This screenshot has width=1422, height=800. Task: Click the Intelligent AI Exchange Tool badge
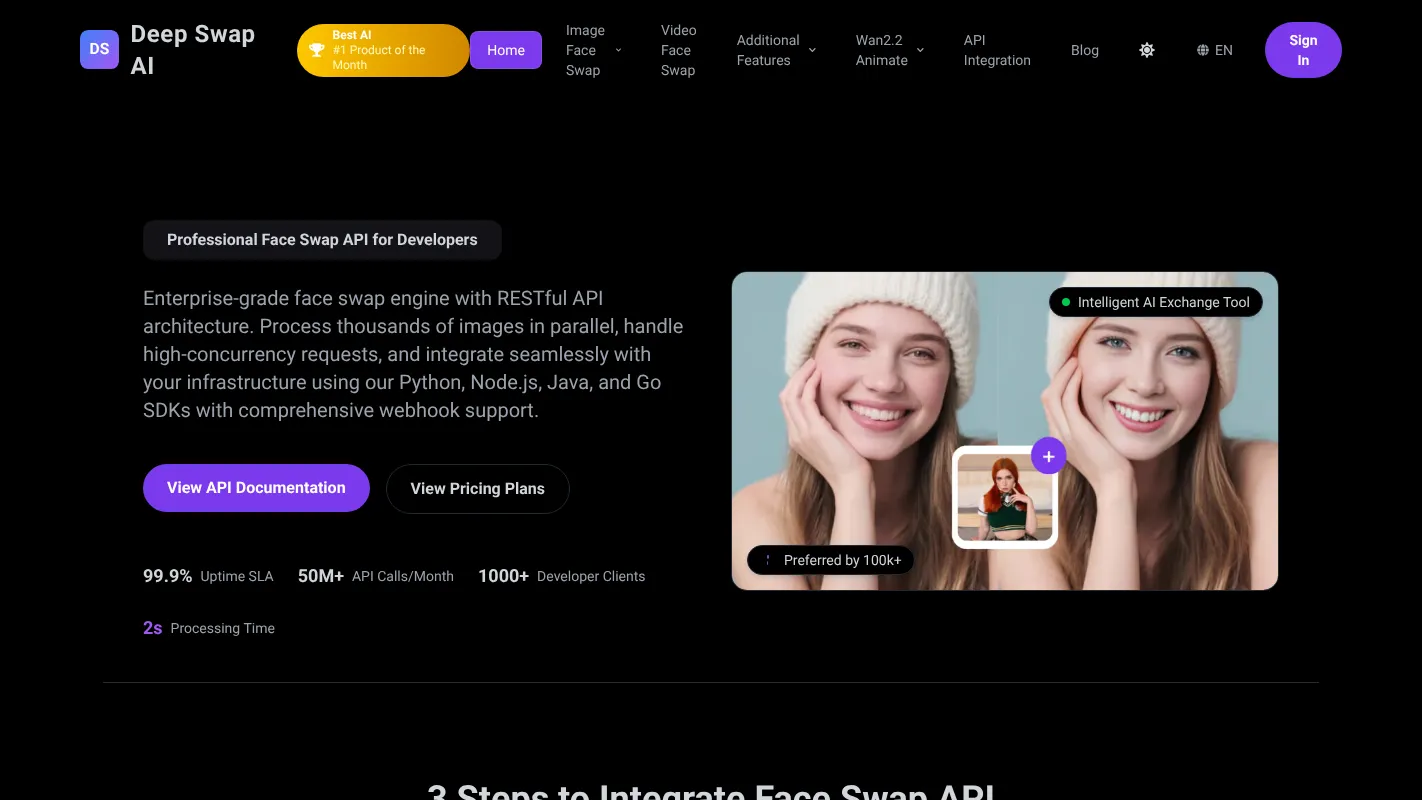click(x=1156, y=301)
